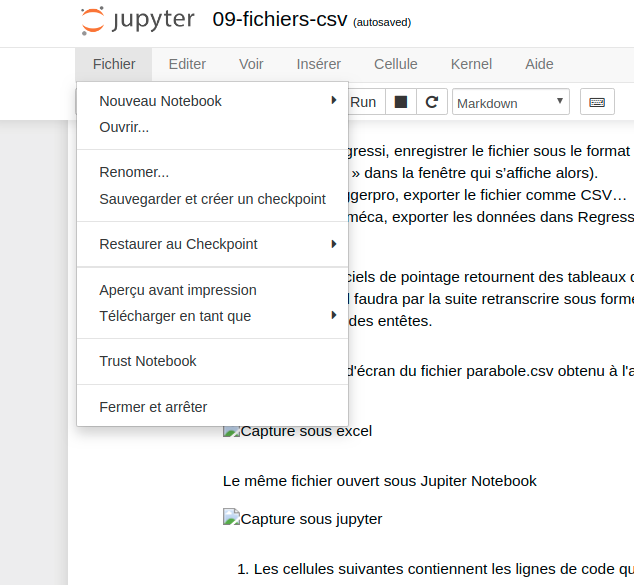Close the Fichier menu
The image size is (634, 585).
coord(114,64)
